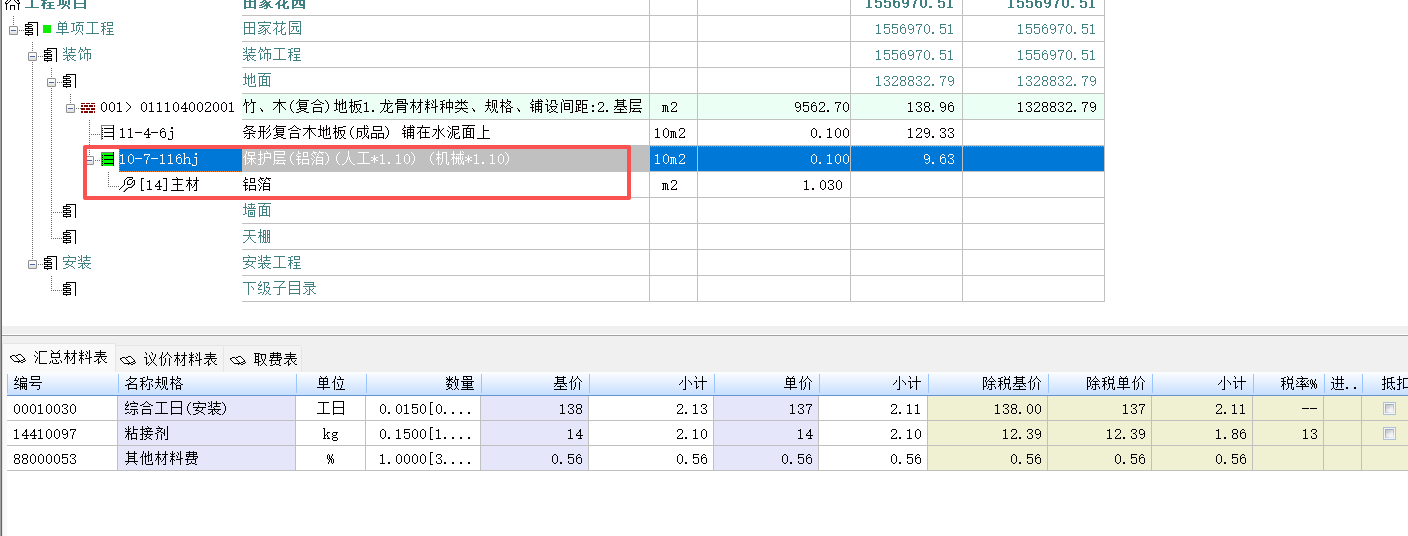Click the node icon in the 墙面 row

click(69, 211)
